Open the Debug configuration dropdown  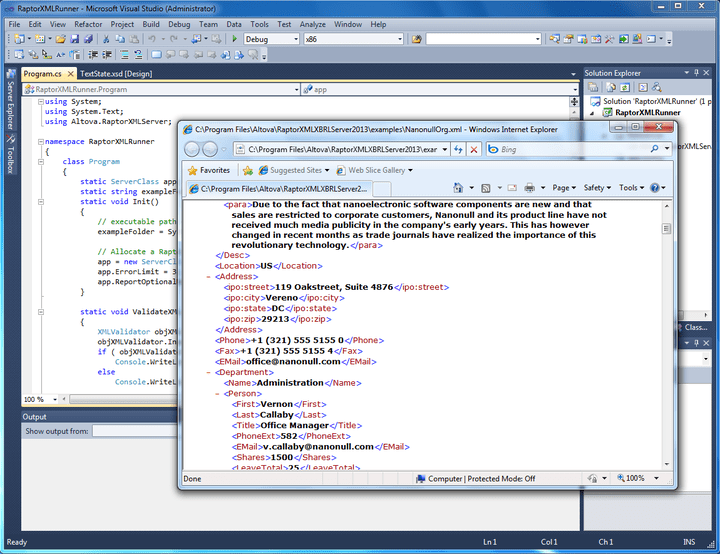coord(296,39)
